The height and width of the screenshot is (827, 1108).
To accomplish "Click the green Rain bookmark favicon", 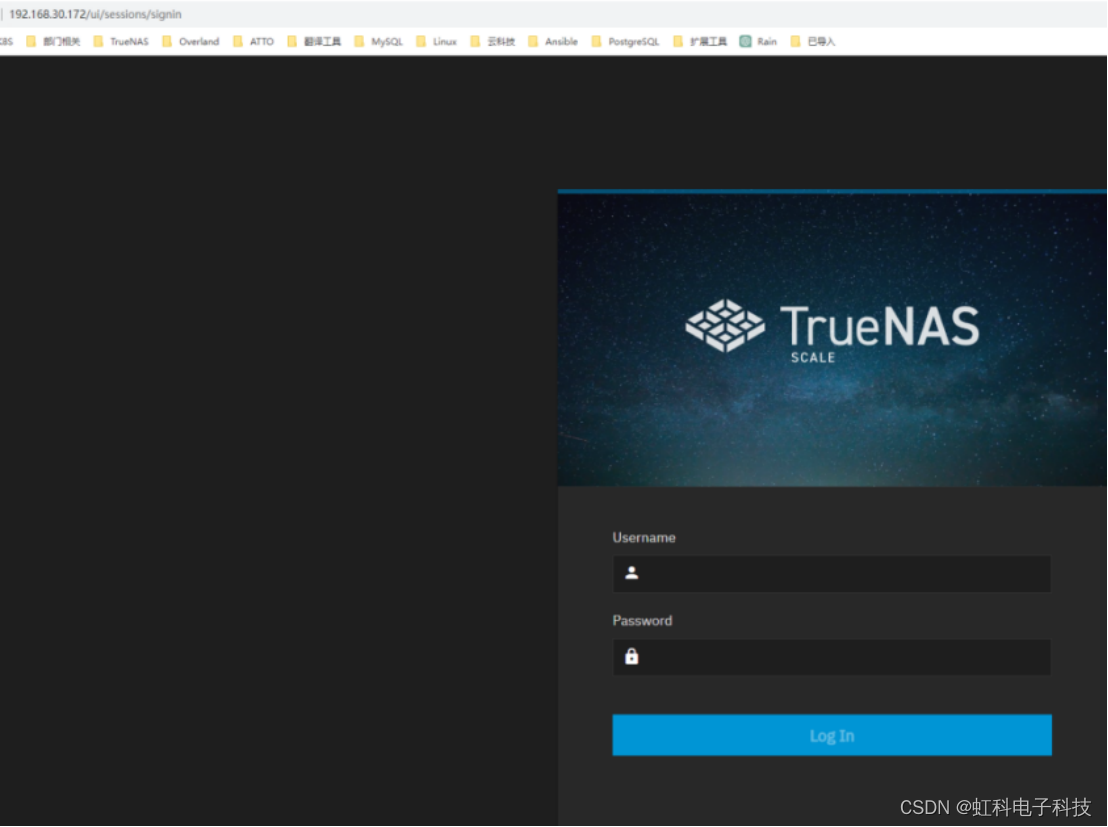I will point(745,42).
